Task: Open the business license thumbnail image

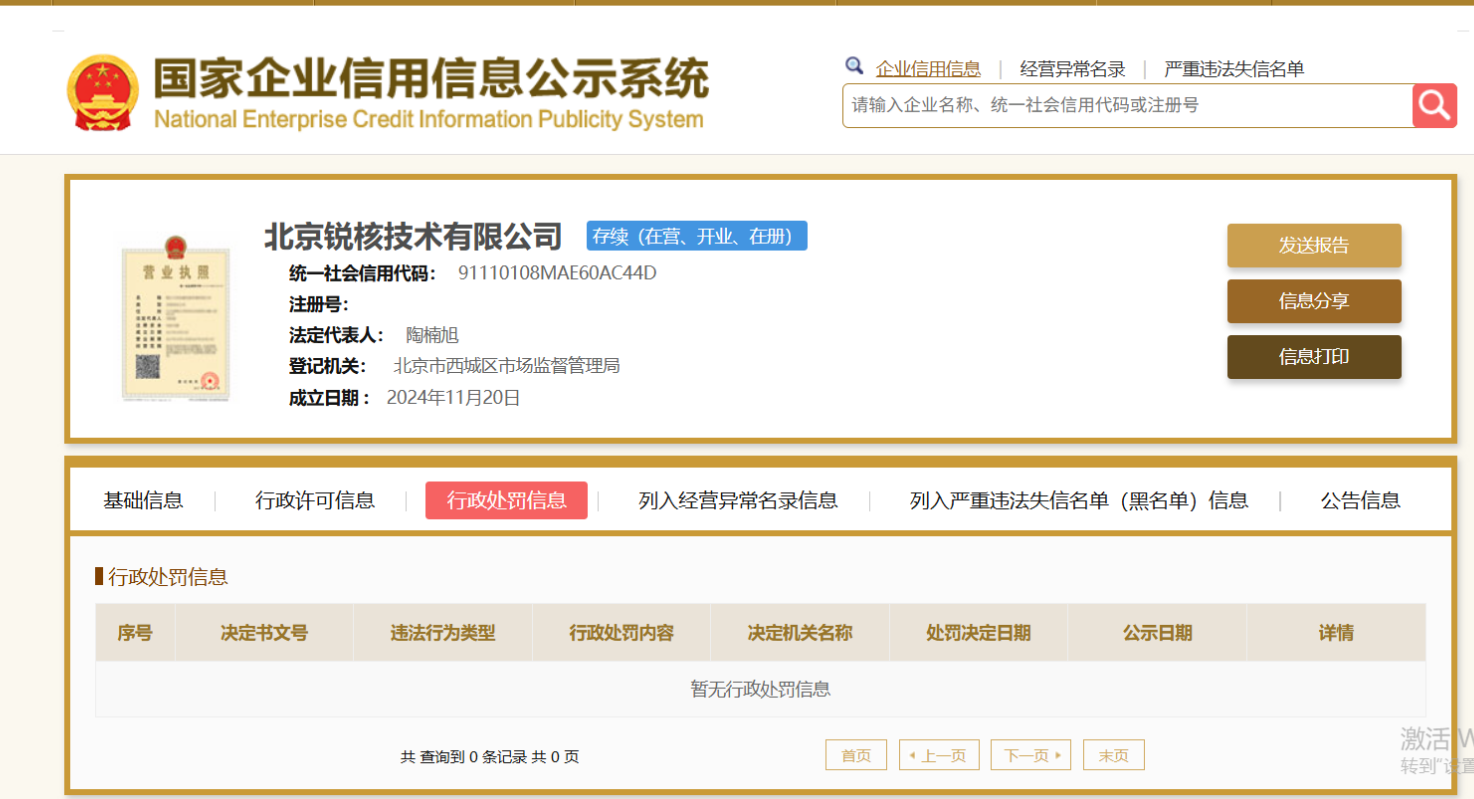Action: tap(176, 317)
